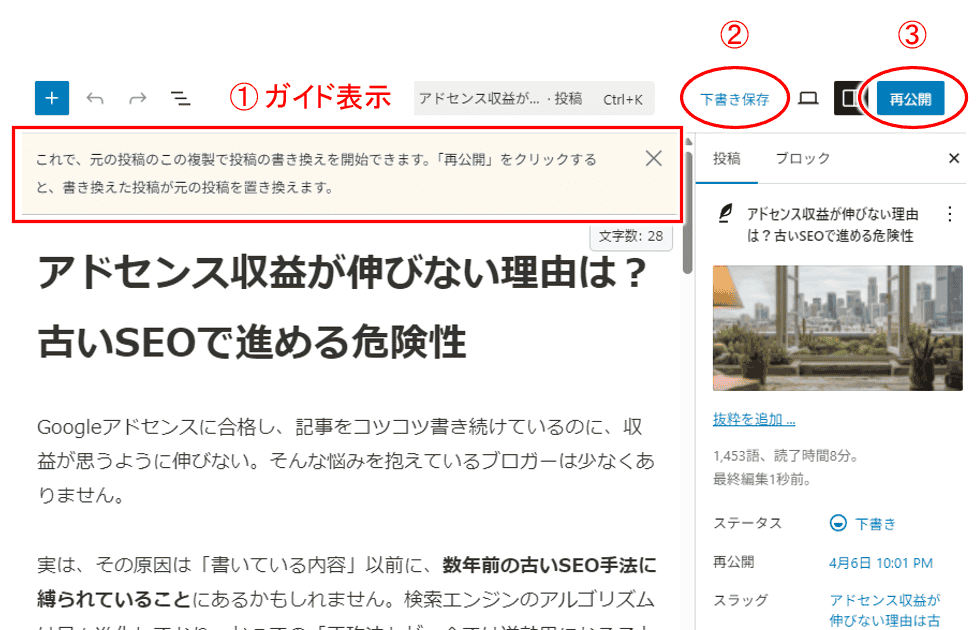
Task: Click the undo arrow icon
Action: pyautogui.click(x=95, y=98)
